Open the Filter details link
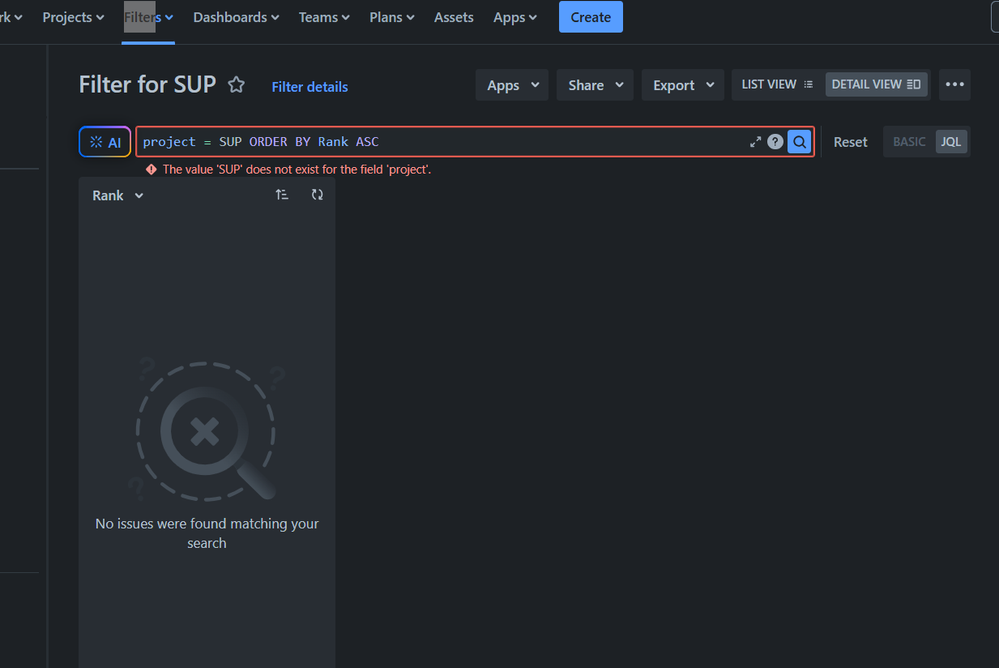 click(310, 87)
